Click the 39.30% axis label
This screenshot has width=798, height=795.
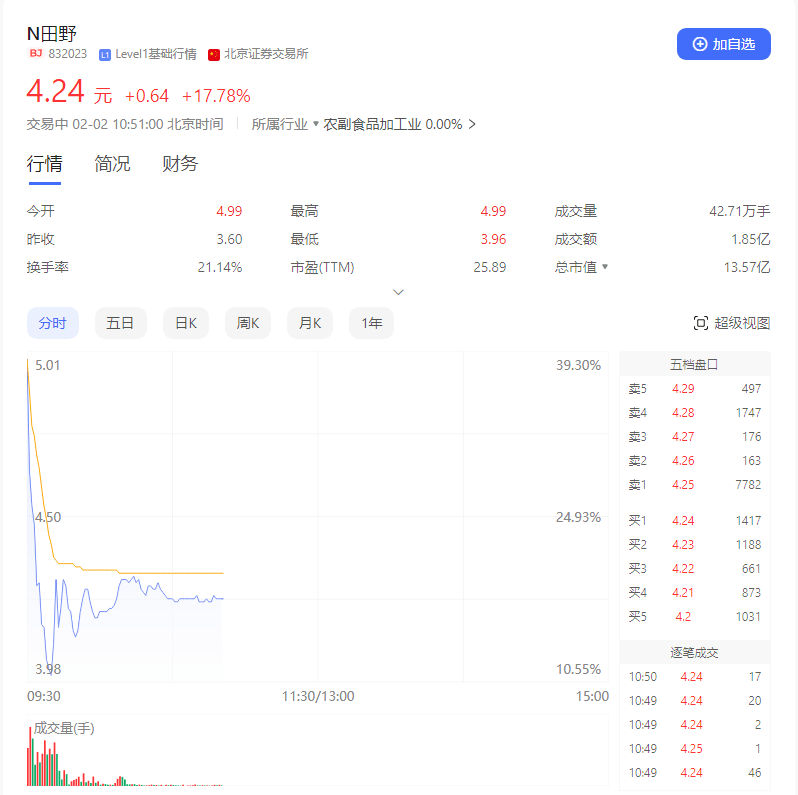pos(578,365)
